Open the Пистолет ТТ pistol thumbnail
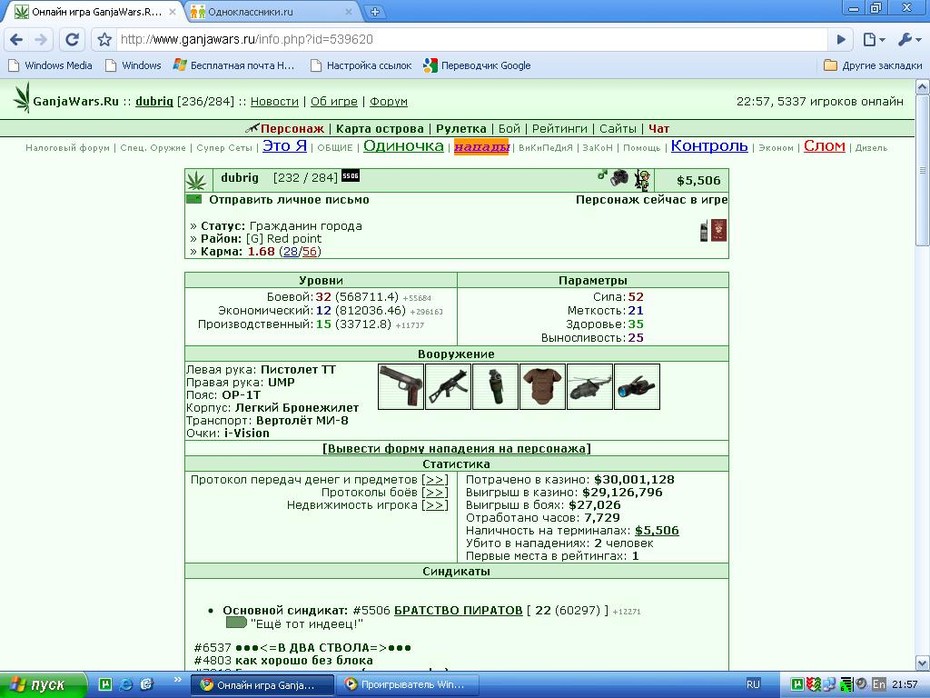 [401, 387]
